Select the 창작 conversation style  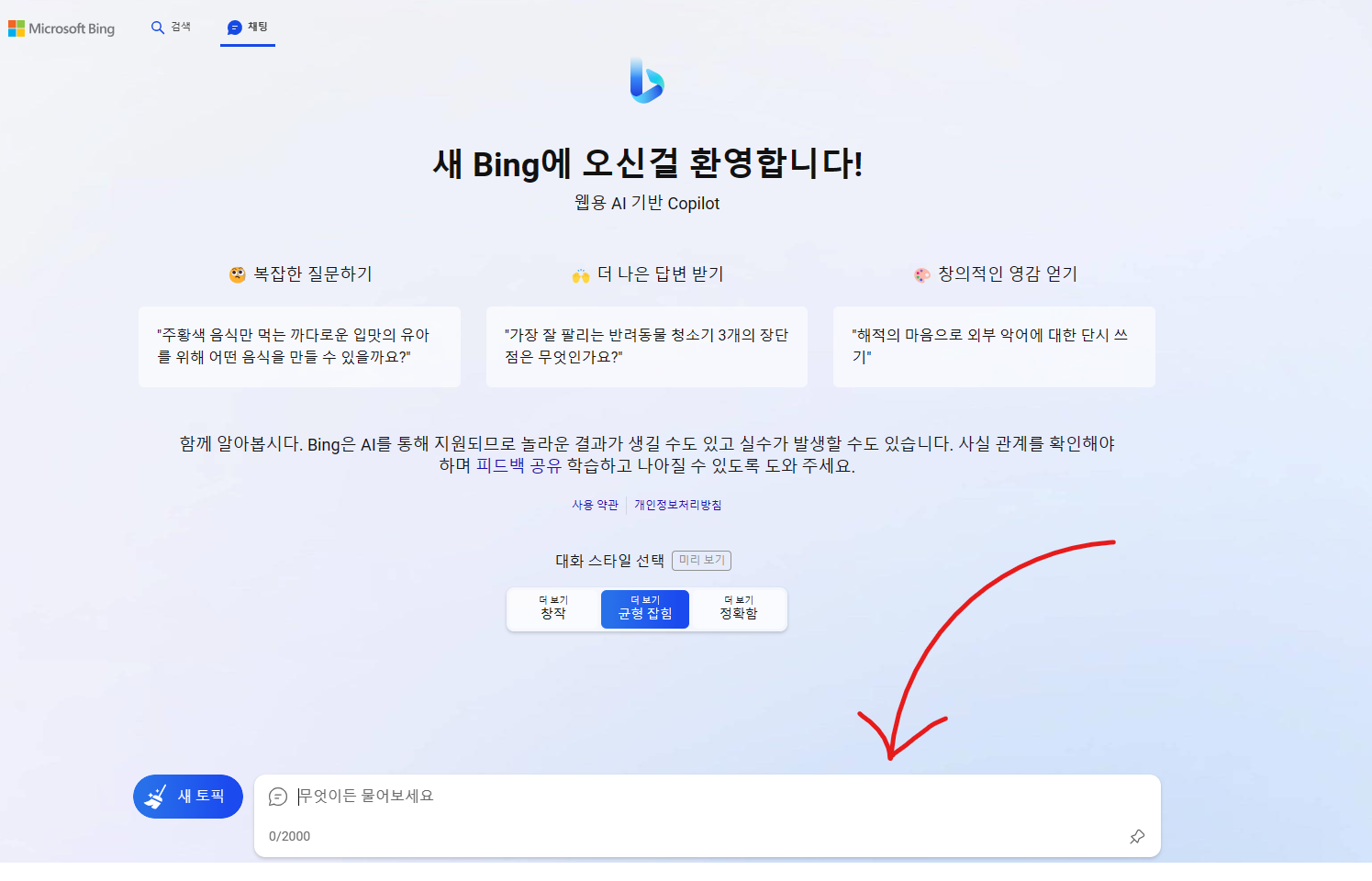pyautogui.click(x=553, y=609)
